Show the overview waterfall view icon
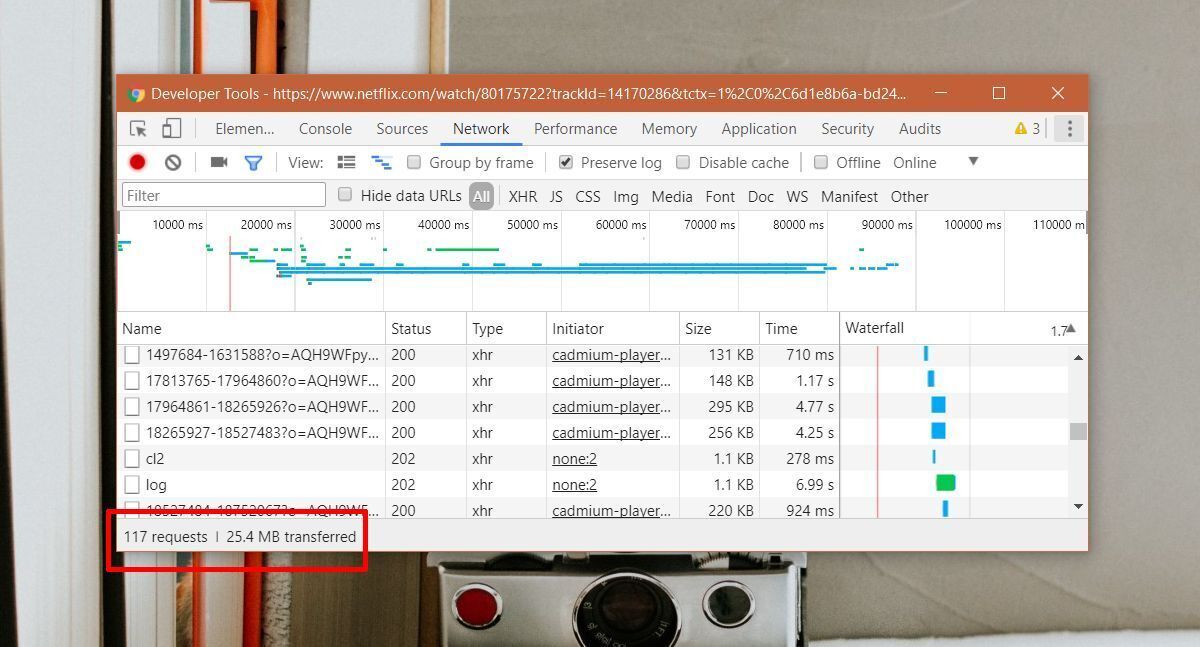 click(x=381, y=162)
